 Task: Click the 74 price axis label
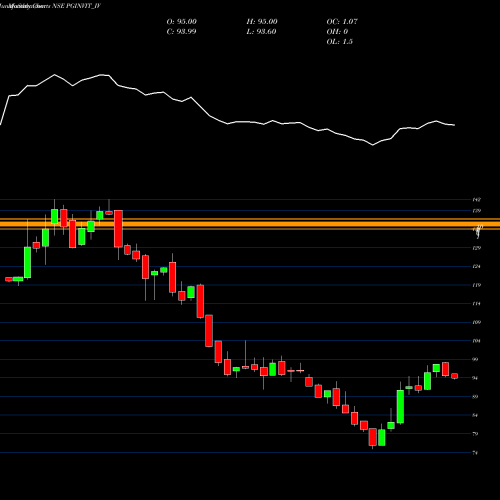click(475, 453)
